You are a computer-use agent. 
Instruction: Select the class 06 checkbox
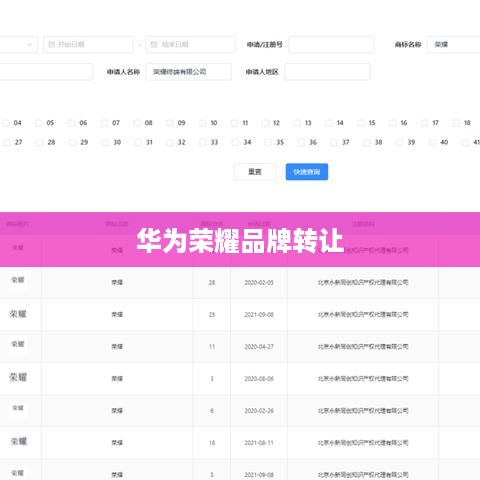[71, 123]
